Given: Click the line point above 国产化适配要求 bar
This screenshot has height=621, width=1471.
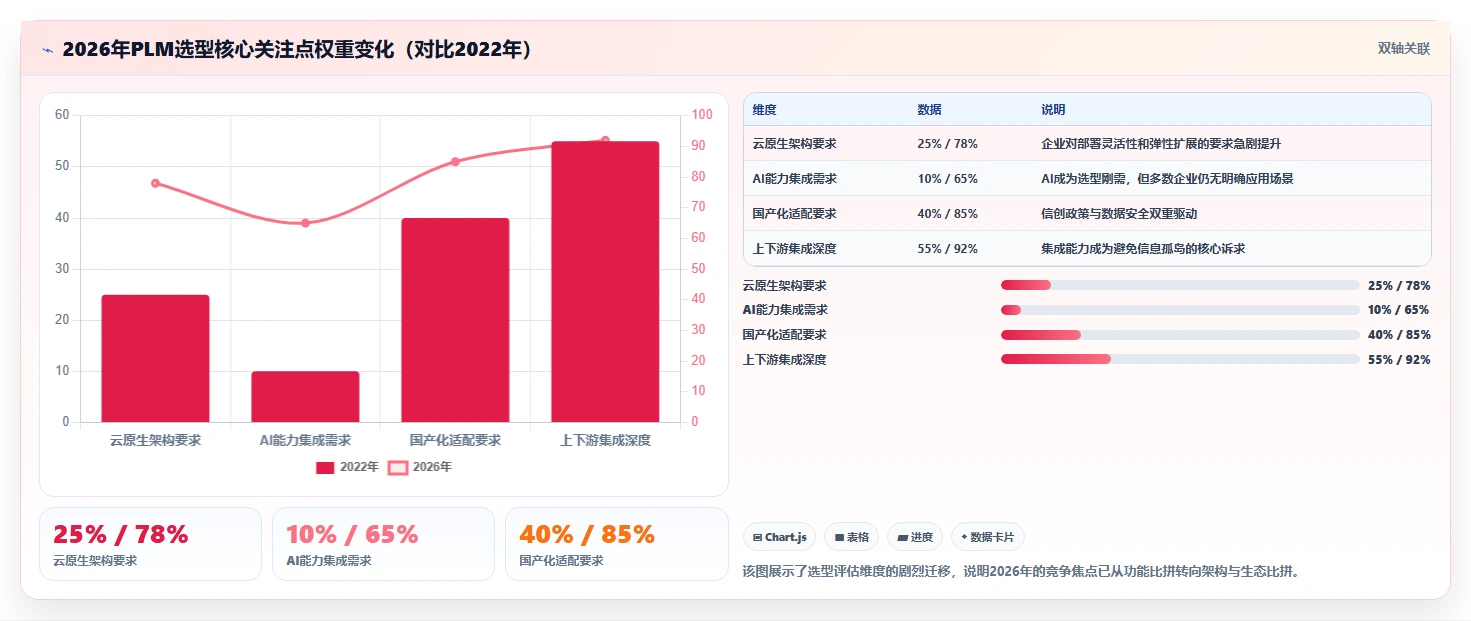Looking at the screenshot, I should tap(455, 161).
